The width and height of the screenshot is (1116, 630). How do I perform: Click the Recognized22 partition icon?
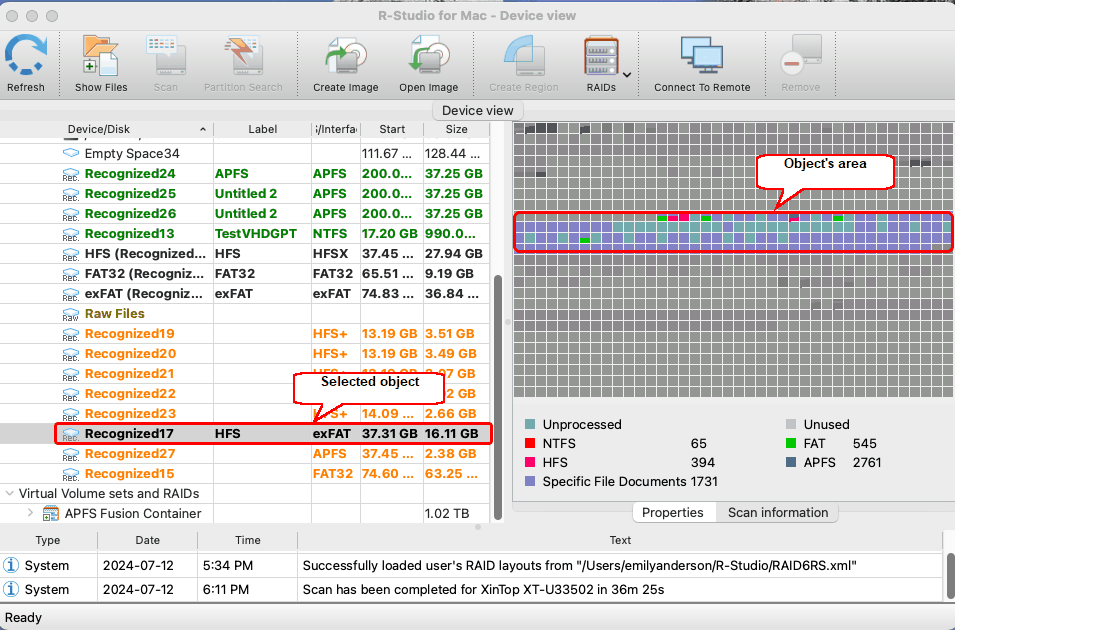click(x=70, y=394)
